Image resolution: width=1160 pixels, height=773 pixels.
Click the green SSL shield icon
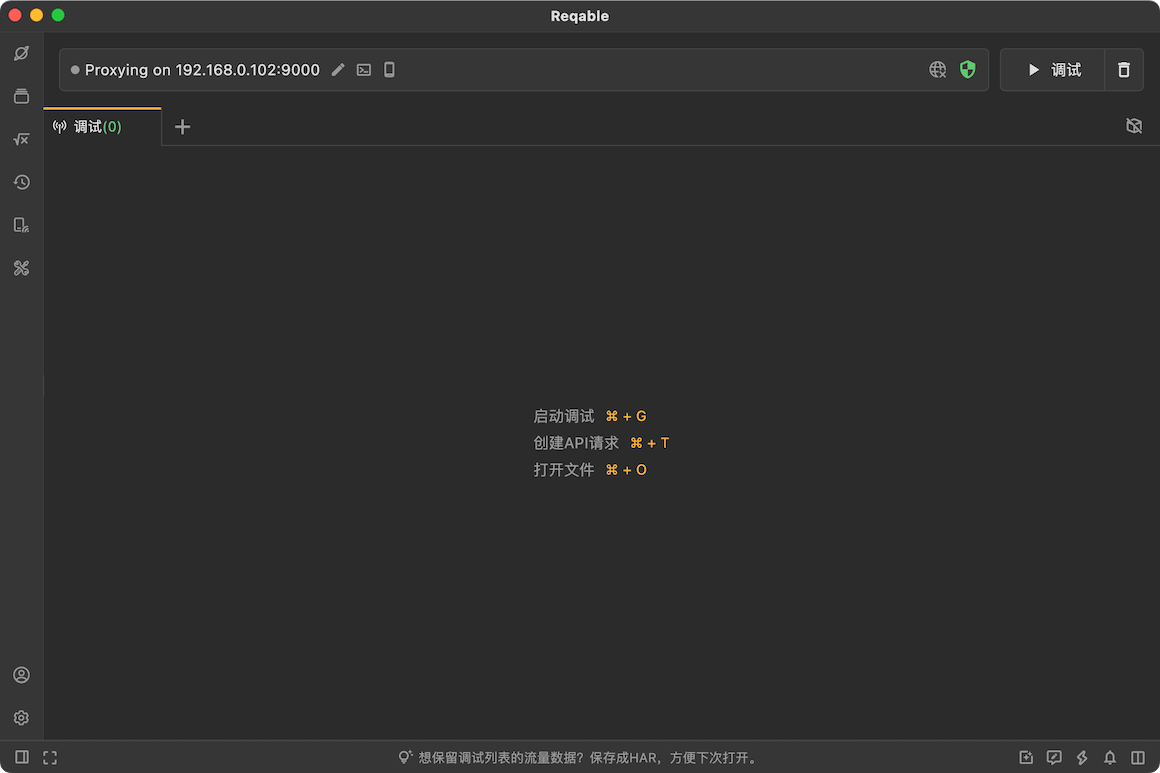[x=968, y=70]
